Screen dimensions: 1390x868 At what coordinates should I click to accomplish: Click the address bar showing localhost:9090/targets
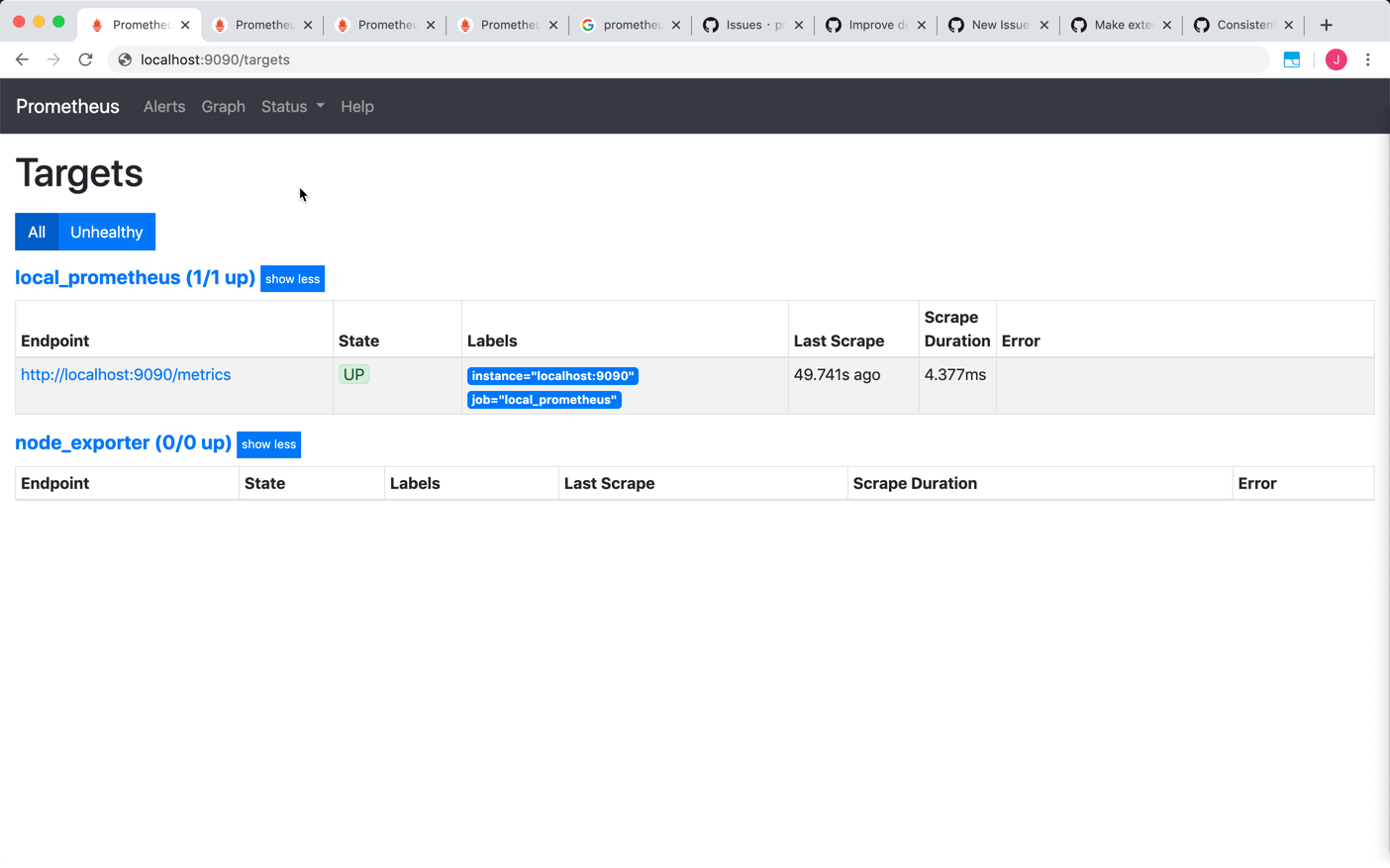click(x=688, y=59)
